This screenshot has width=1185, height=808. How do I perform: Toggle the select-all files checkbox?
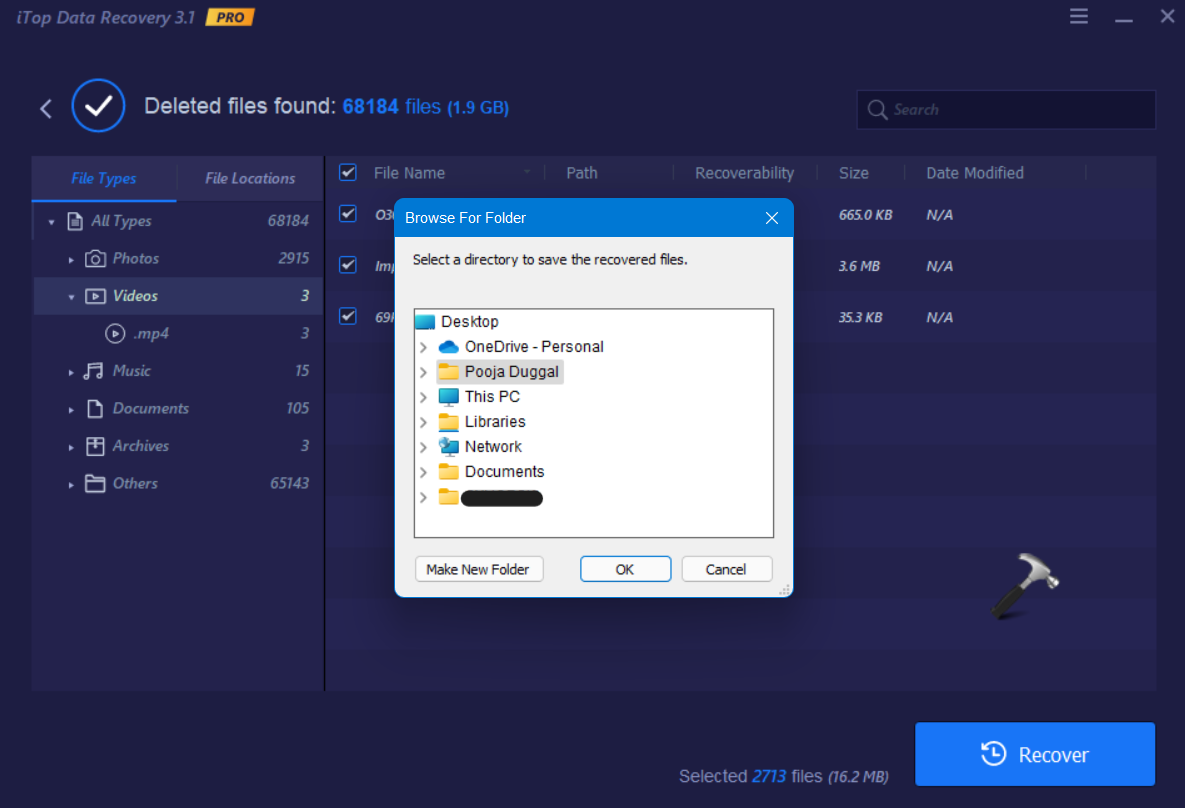(347, 172)
